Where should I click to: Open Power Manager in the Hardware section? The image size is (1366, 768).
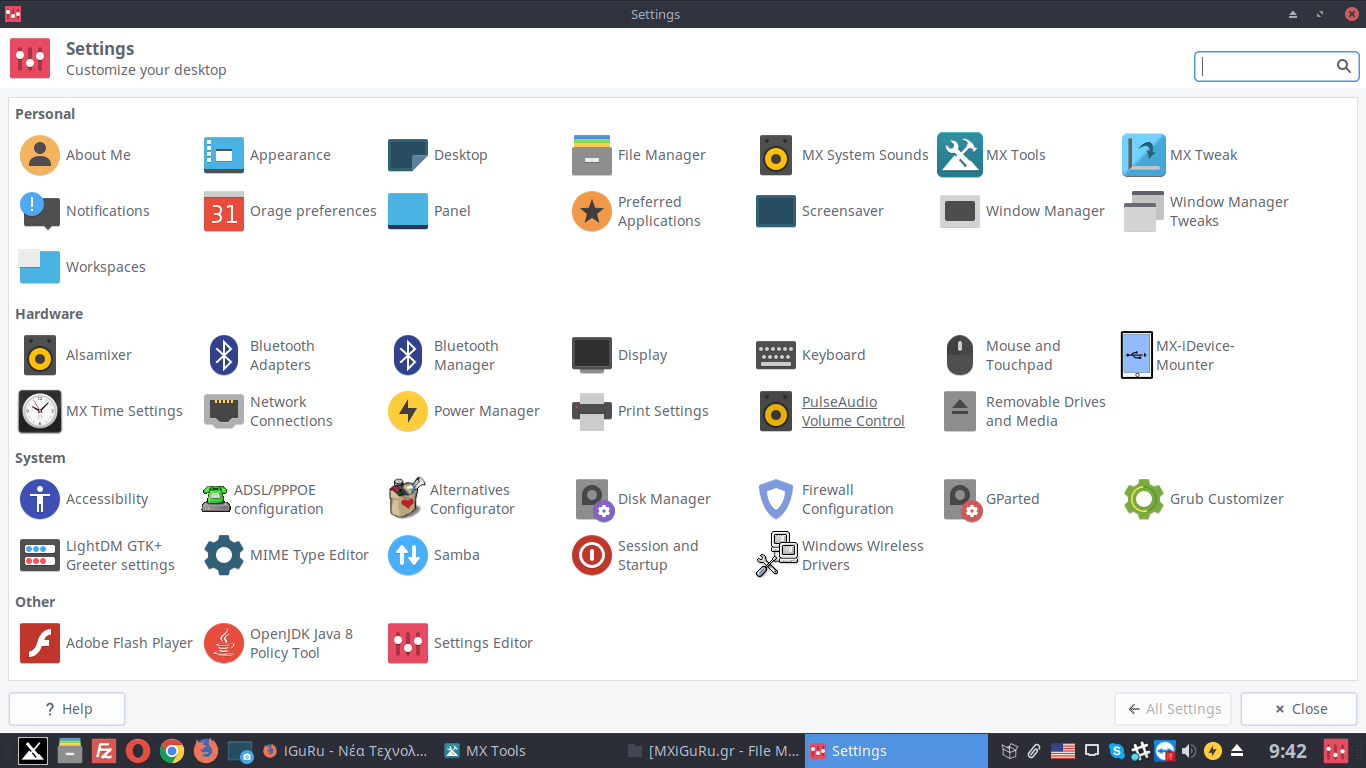pyautogui.click(x=464, y=411)
